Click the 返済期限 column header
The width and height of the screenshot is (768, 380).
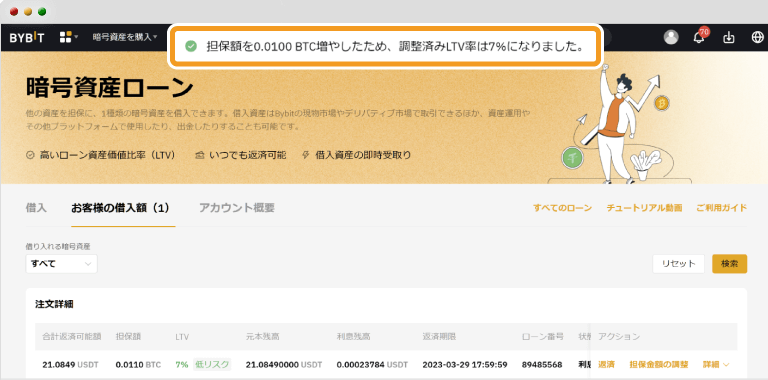coord(439,336)
